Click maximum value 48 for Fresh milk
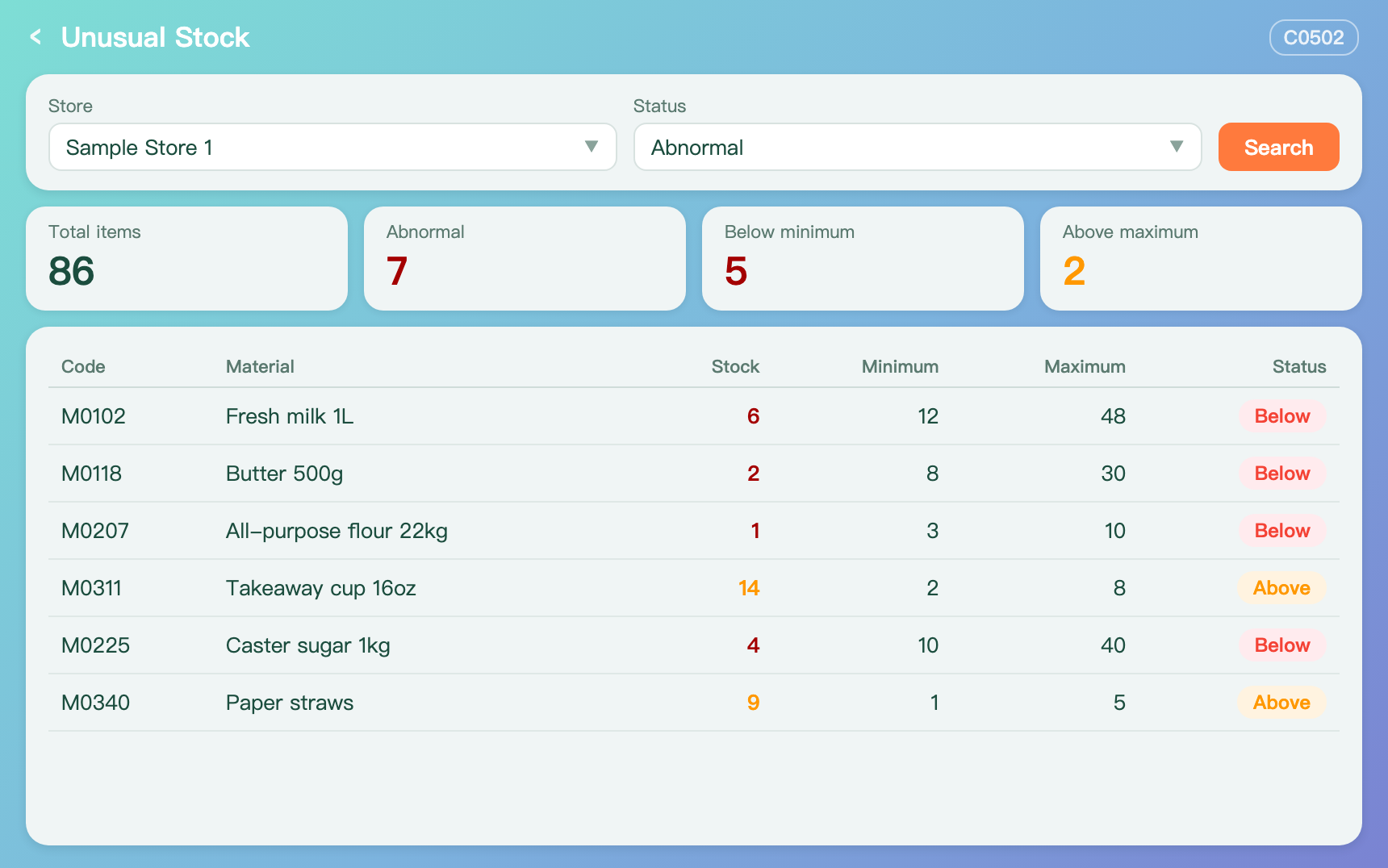 click(1114, 416)
